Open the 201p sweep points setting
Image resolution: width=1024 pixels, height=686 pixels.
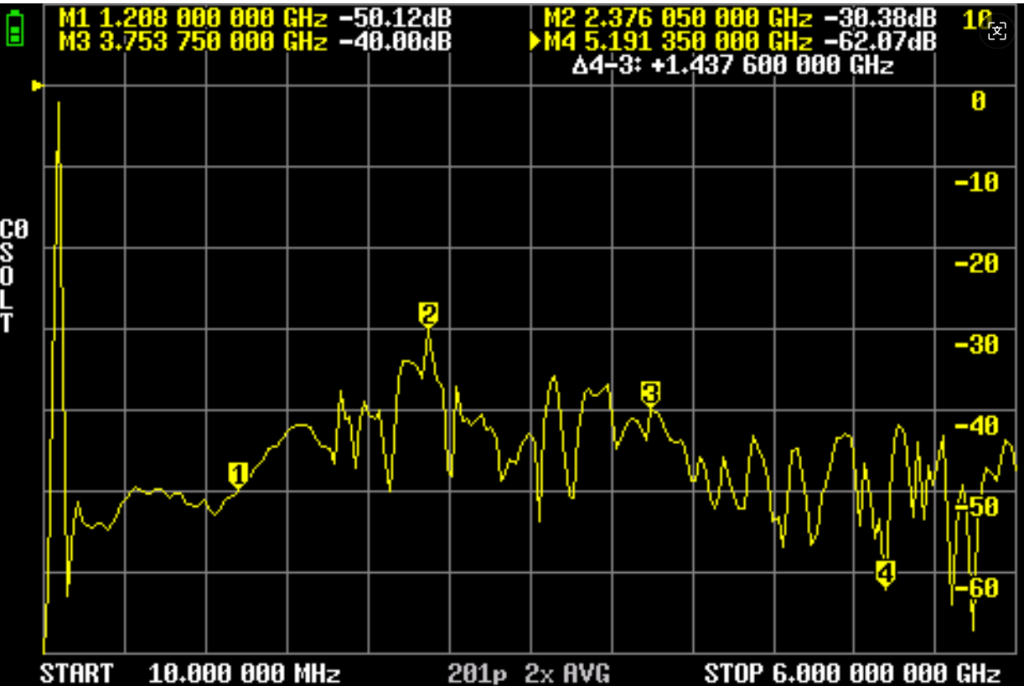[x=477, y=672]
